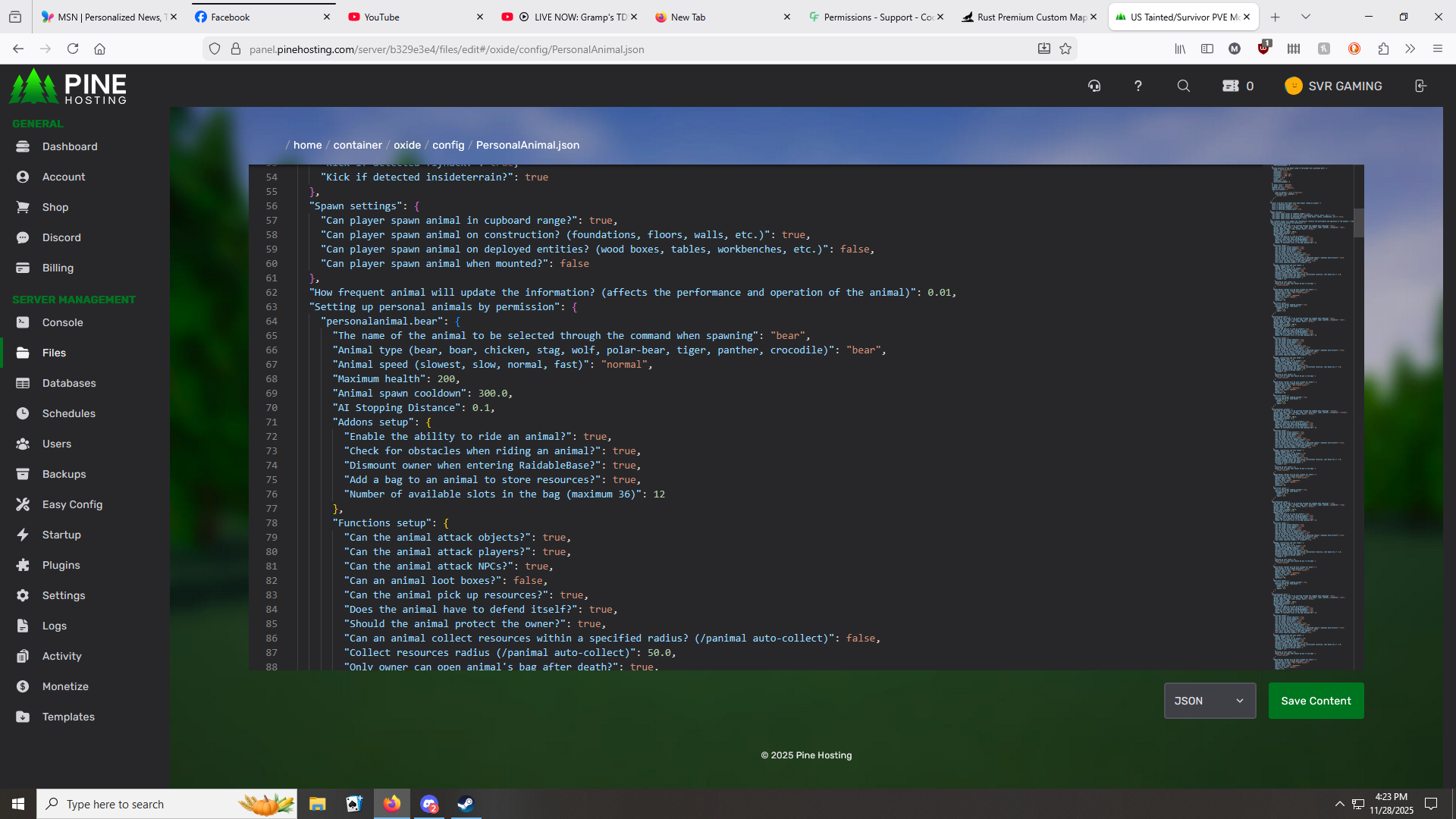The width and height of the screenshot is (1456, 819).
Task: Click the oxide breadcrumb link
Action: click(x=406, y=145)
